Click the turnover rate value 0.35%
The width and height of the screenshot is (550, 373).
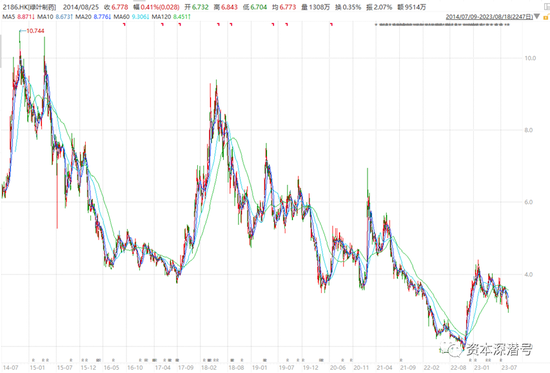(x=351, y=7)
